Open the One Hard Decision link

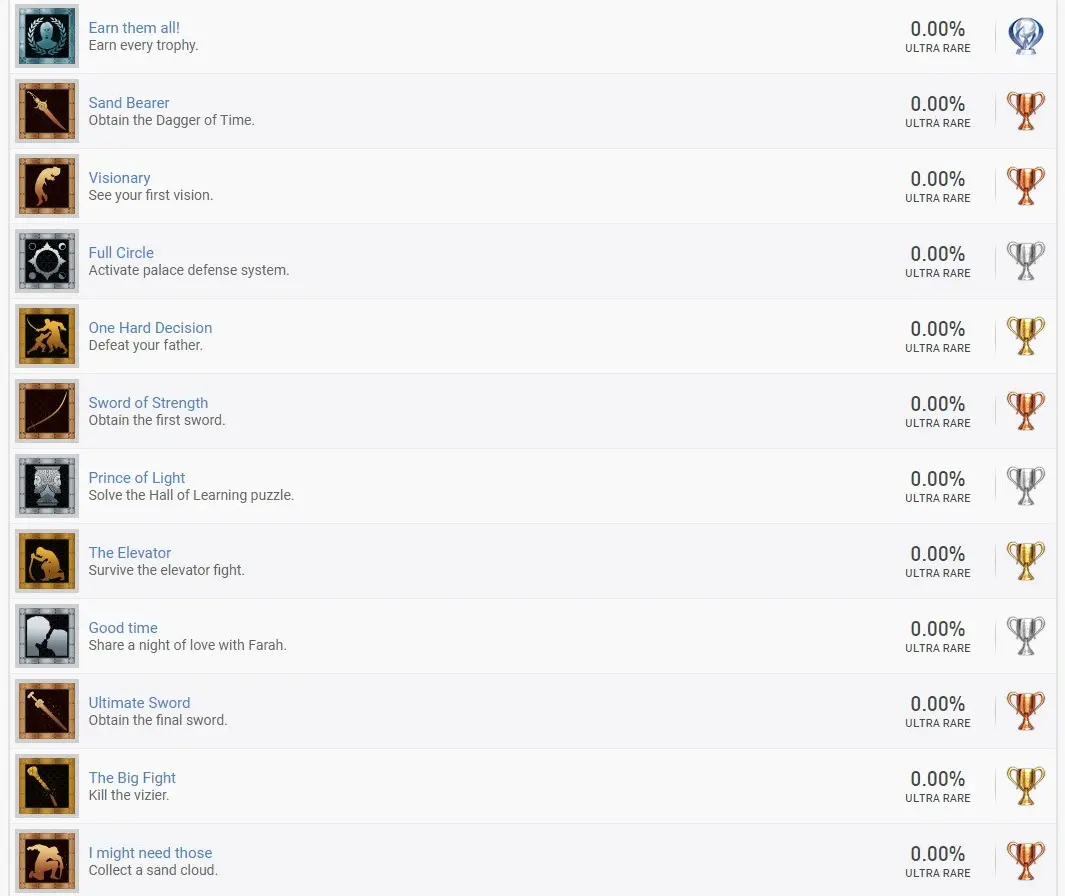tap(150, 328)
